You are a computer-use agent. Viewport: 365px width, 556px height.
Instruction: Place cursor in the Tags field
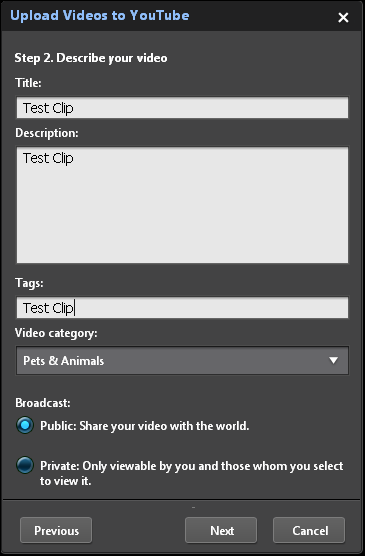pyautogui.click(x=182, y=307)
